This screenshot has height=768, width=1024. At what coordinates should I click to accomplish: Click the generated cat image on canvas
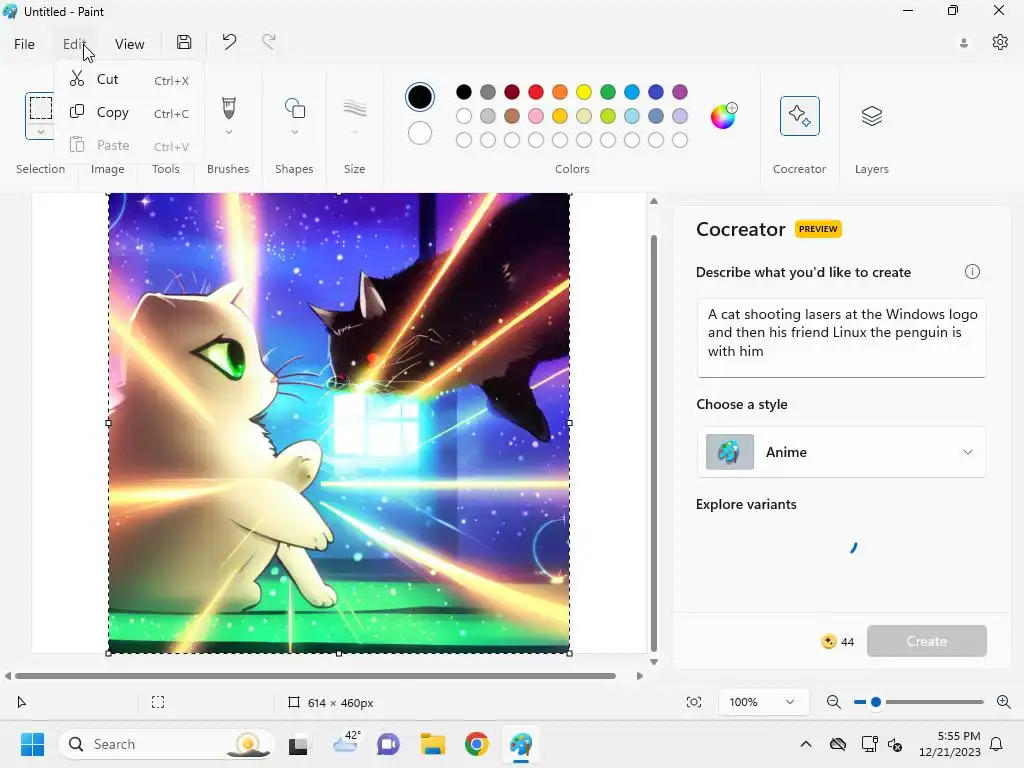(x=339, y=423)
